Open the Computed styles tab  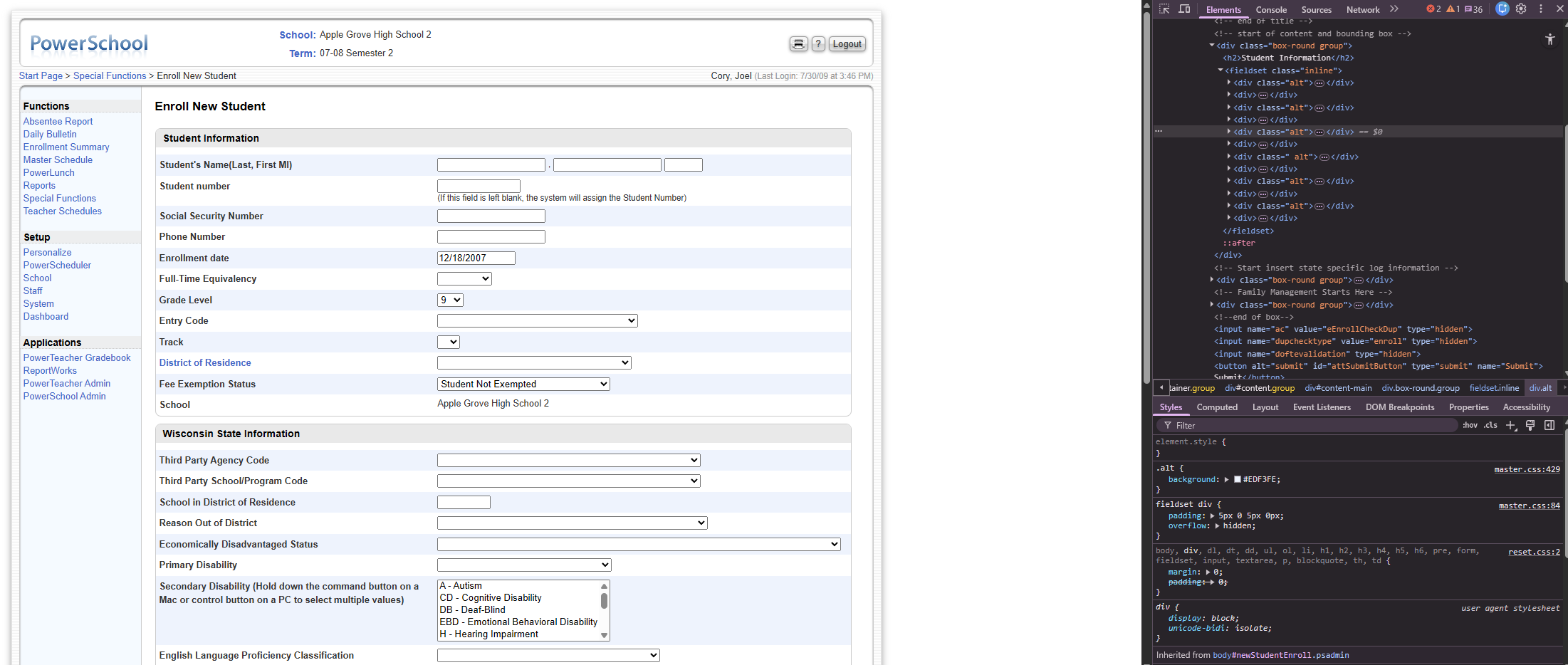1217,407
